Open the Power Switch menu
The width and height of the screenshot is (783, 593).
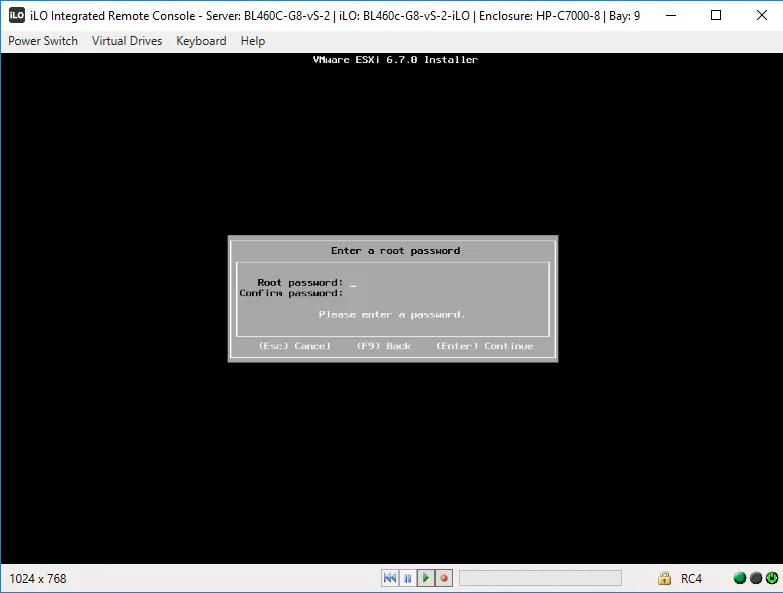43,41
